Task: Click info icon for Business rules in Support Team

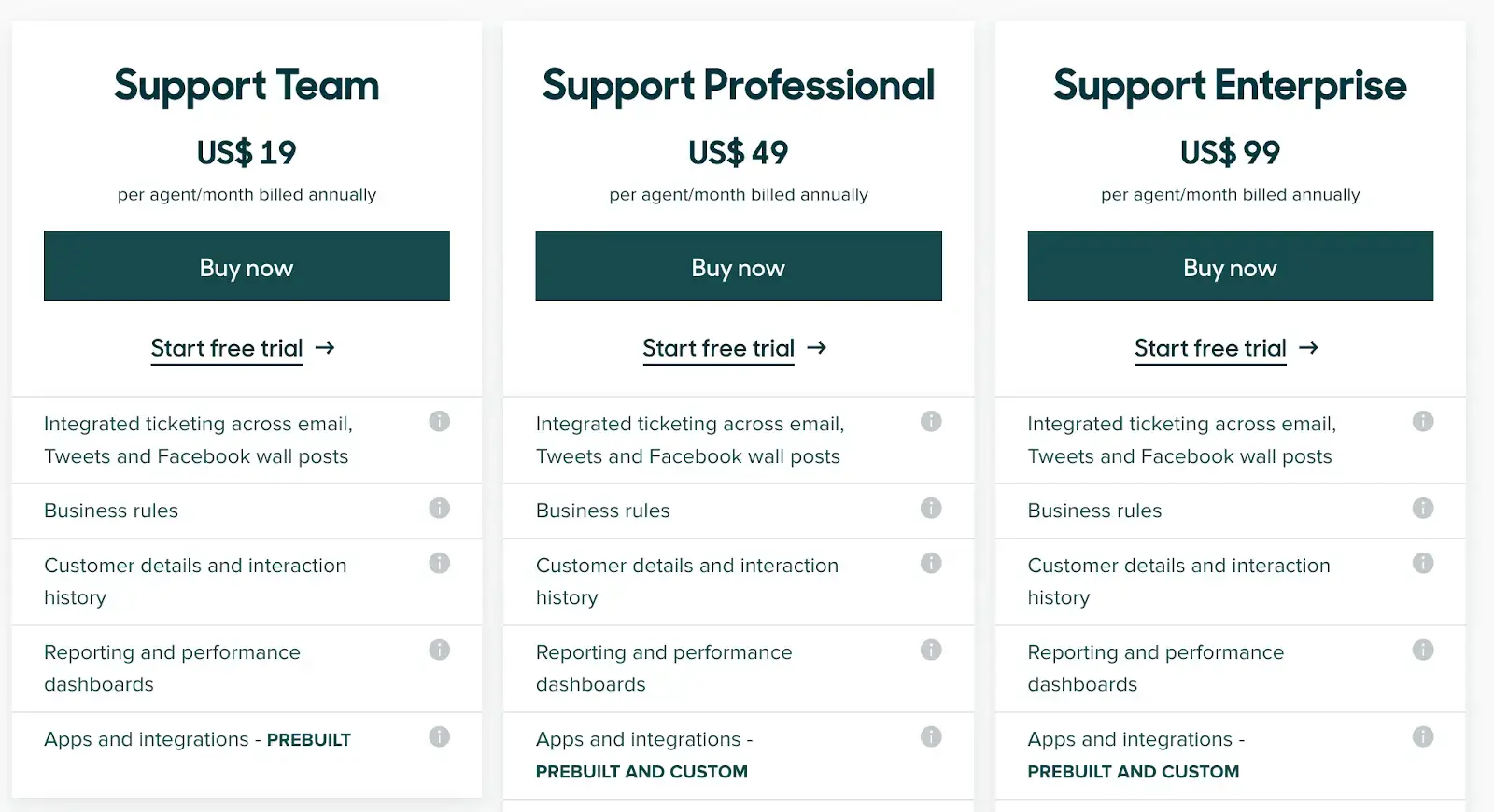Action: [x=439, y=508]
